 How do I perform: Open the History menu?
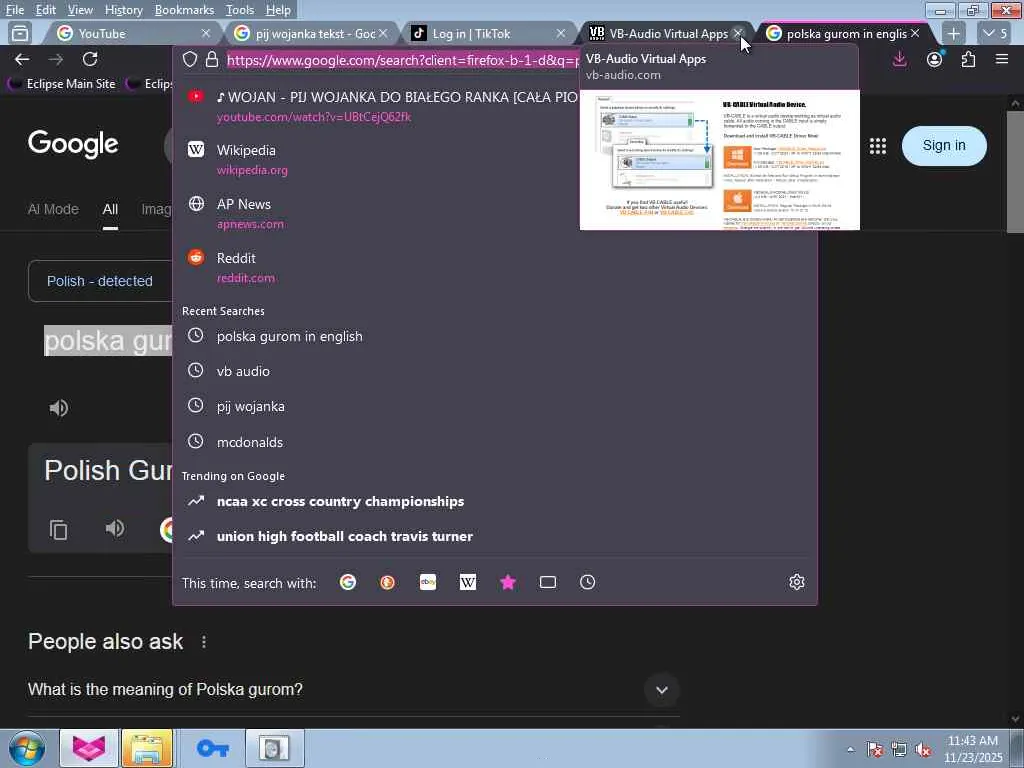point(123,10)
